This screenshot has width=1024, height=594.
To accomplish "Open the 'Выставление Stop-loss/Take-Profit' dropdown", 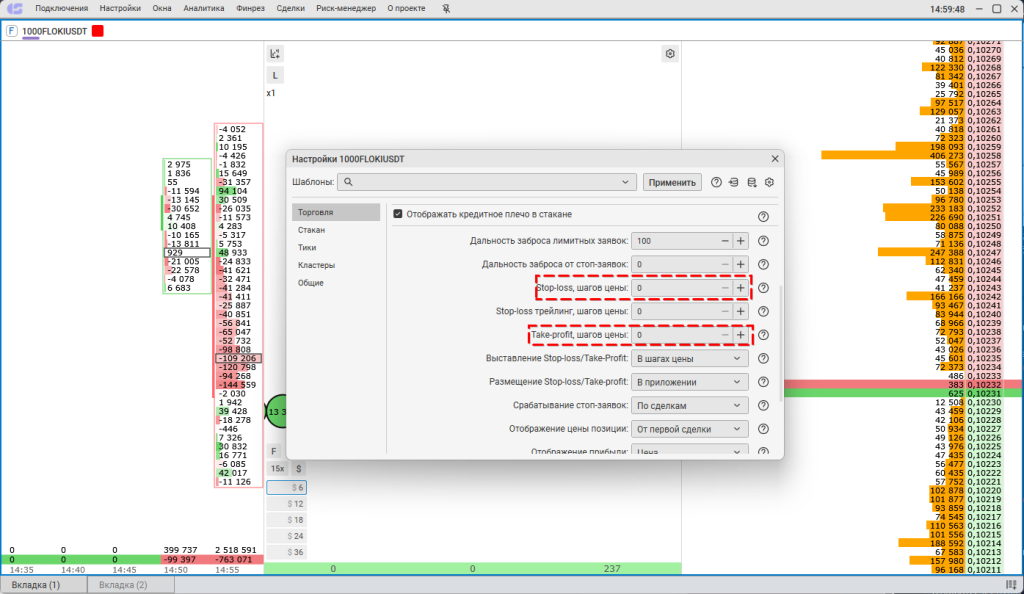I will [x=689, y=358].
